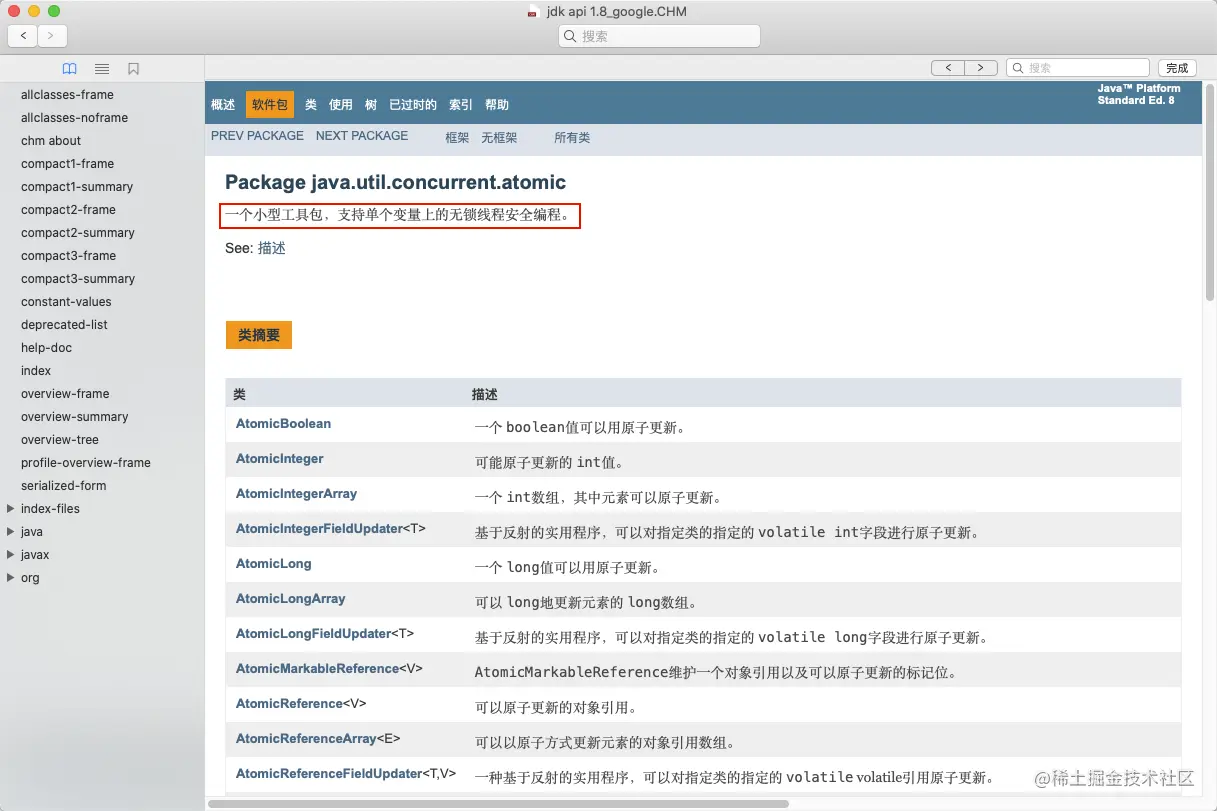Expand the javax node in the sidebar
1217x811 pixels.
(x=10, y=555)
